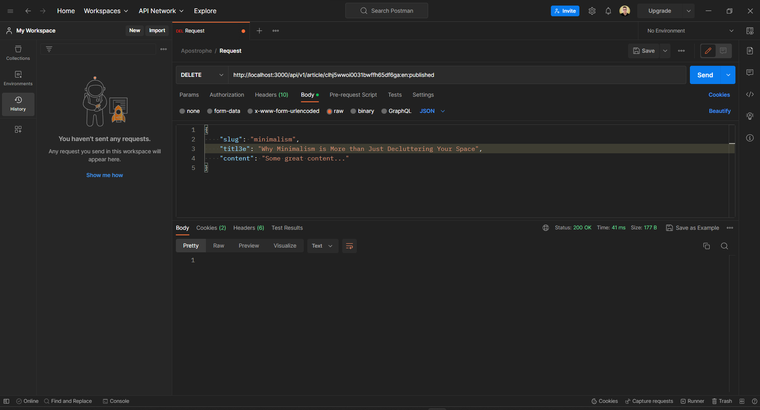Click Save as Example
760x410 pixels.
click(x=692, y=228)
